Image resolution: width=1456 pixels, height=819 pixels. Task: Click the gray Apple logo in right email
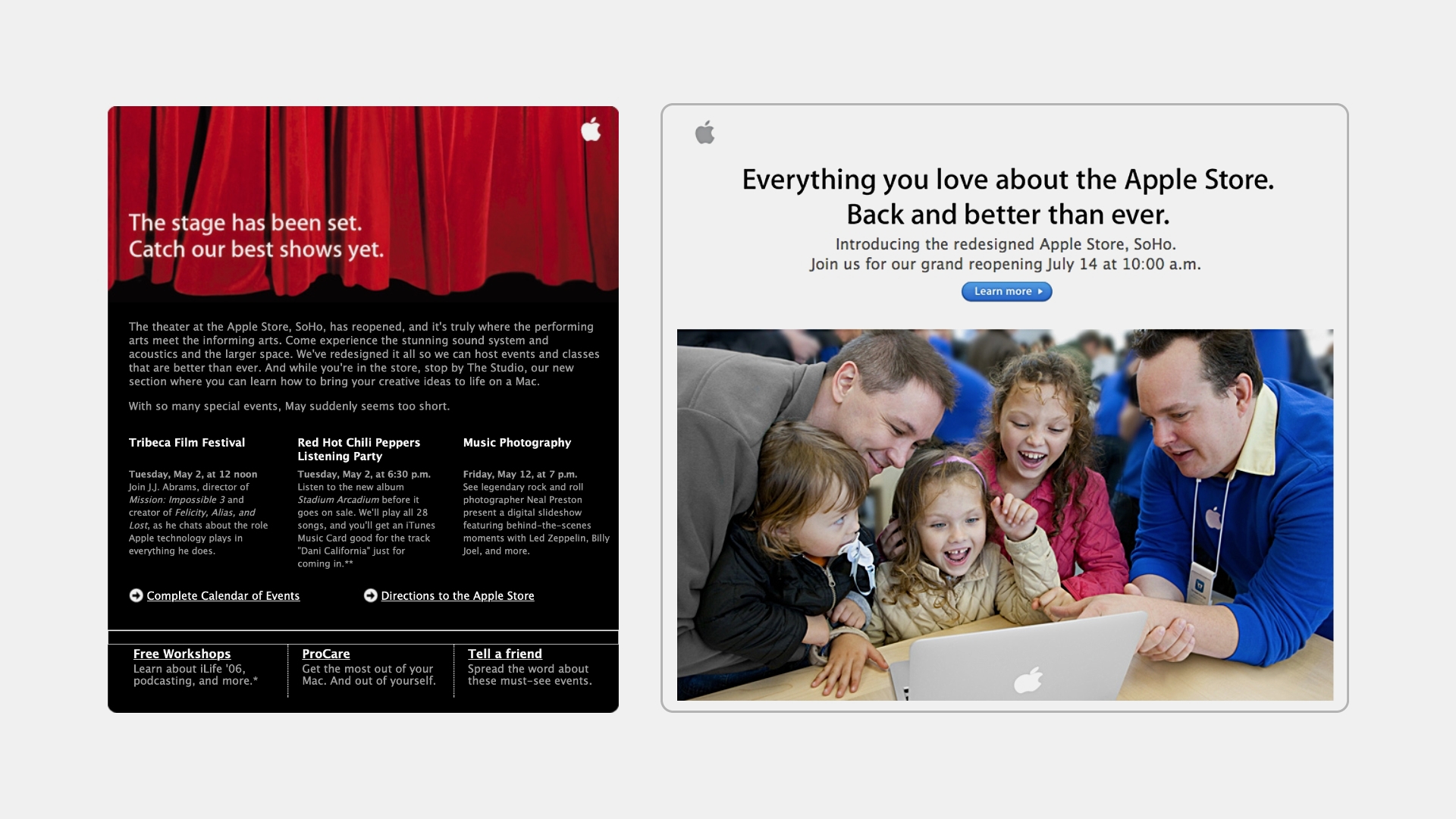(704, 133)
